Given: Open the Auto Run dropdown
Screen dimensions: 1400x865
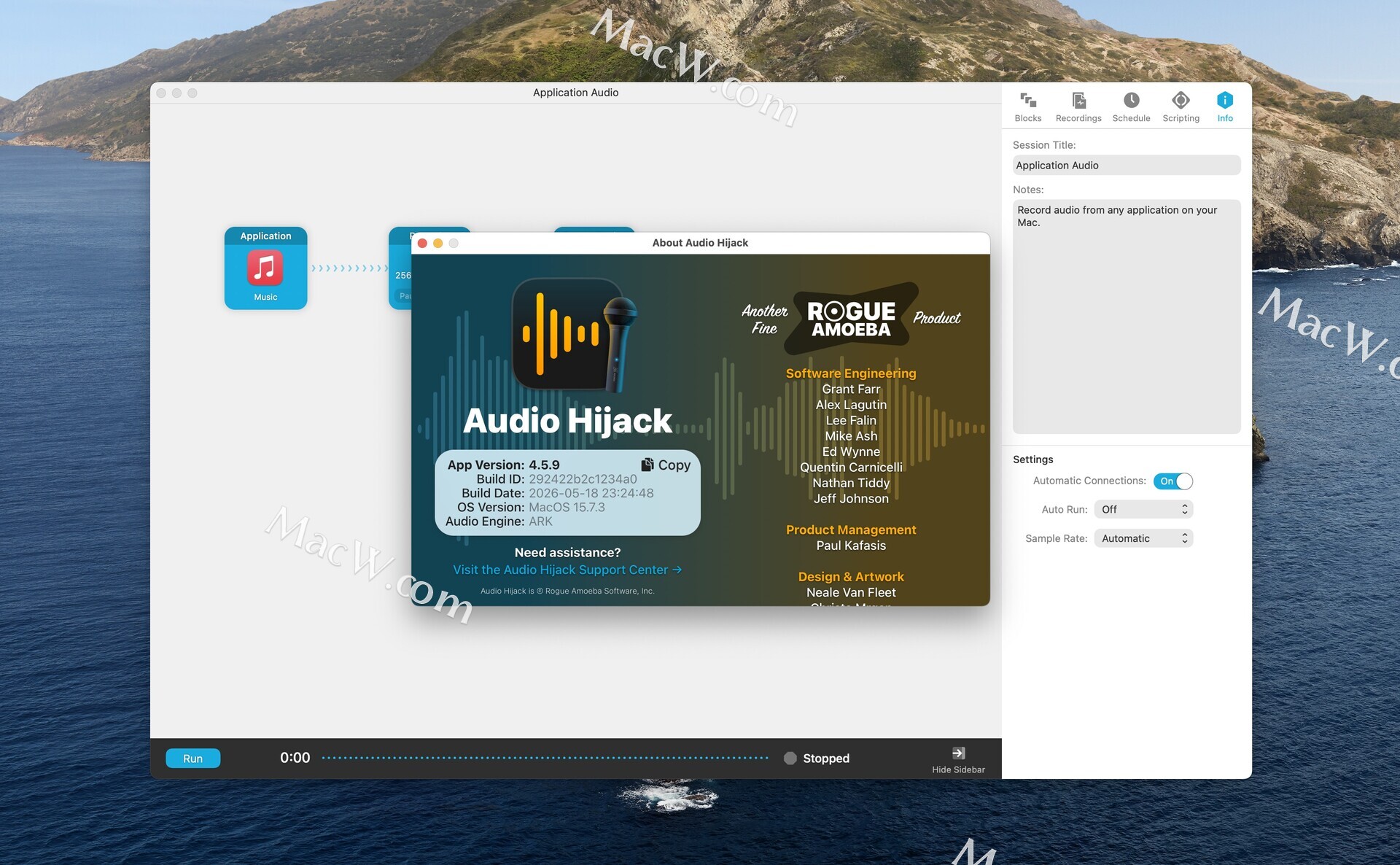Looking at the screenshot, I should click(x=1143, y=509).
